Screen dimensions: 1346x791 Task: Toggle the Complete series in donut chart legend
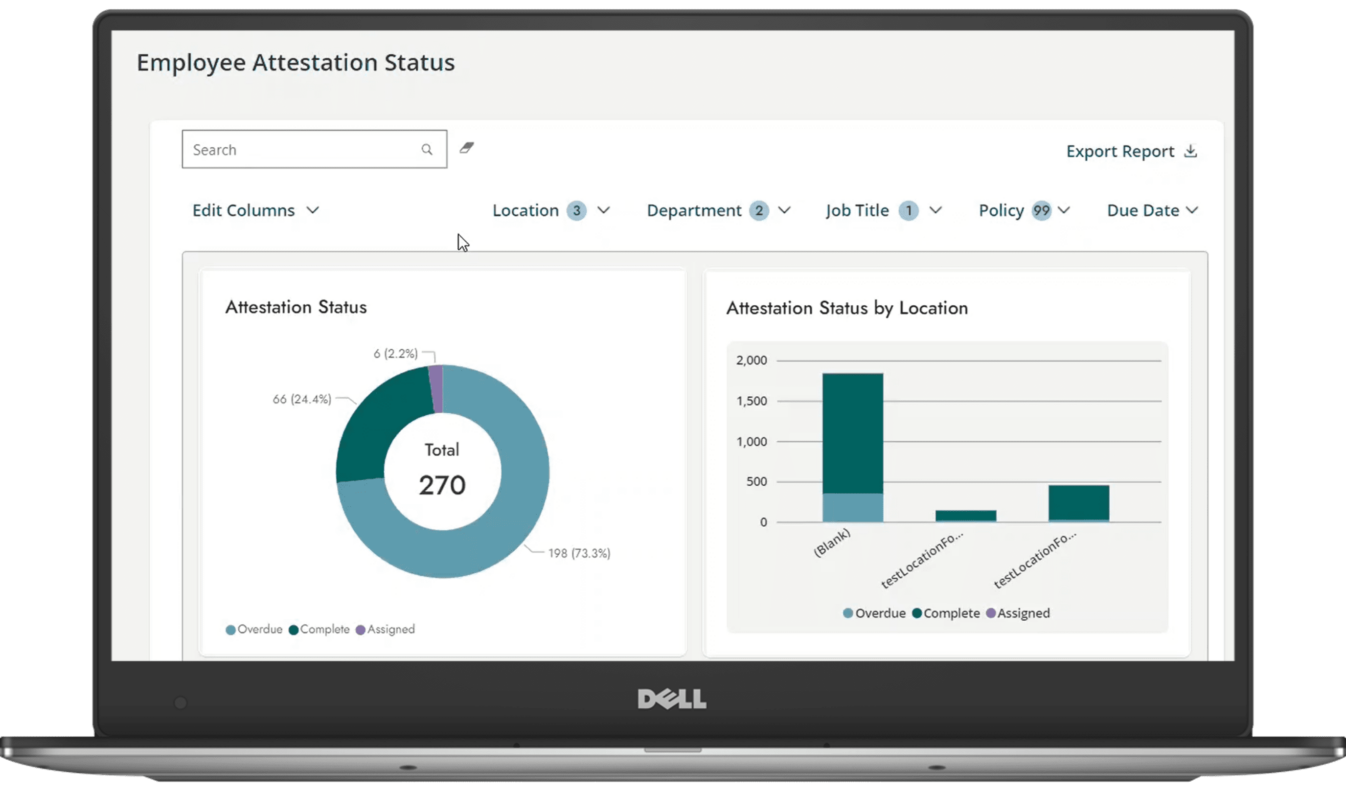coord(292,629)
